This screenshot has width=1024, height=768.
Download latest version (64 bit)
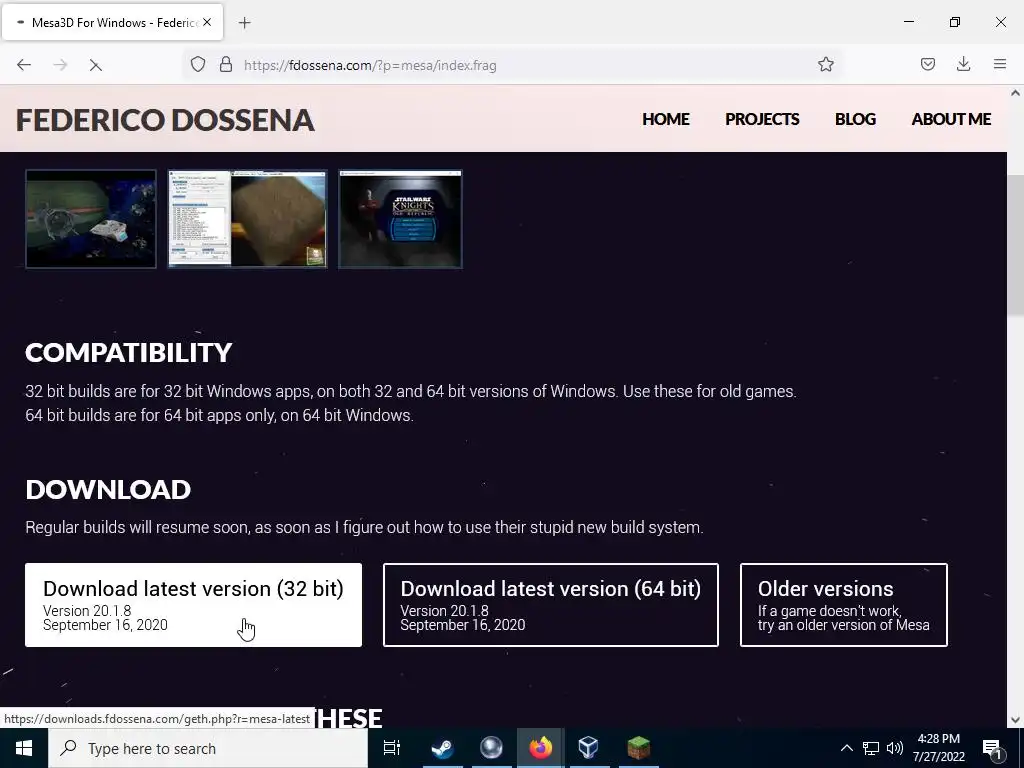551,605
